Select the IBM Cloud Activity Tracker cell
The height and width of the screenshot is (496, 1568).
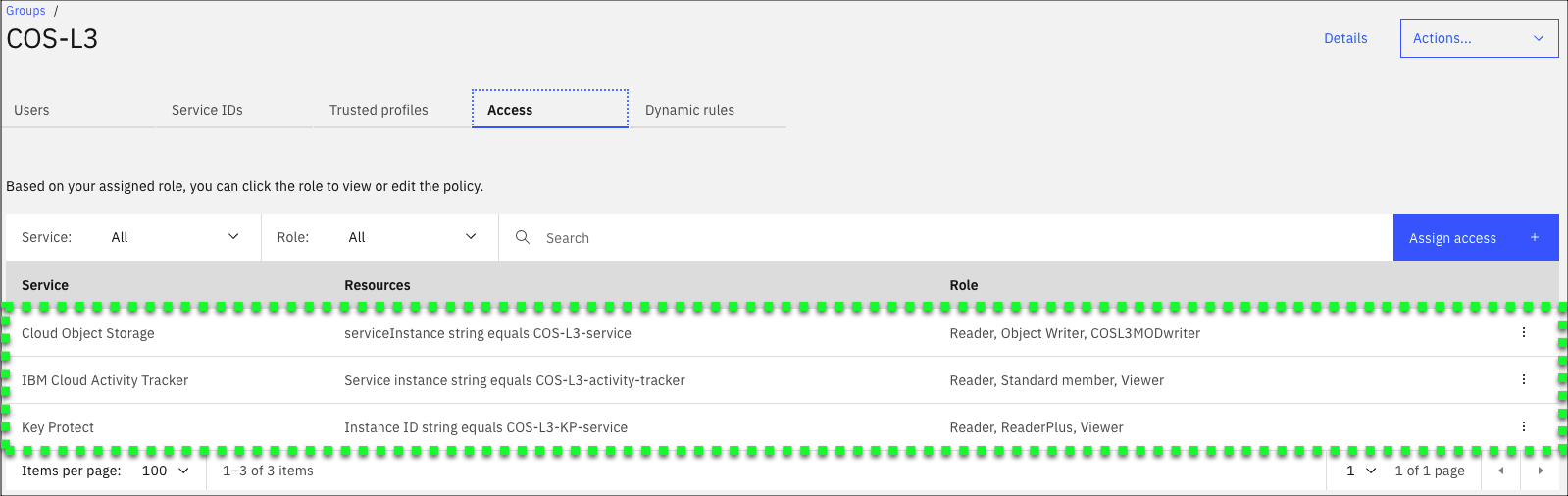[105, 380]
